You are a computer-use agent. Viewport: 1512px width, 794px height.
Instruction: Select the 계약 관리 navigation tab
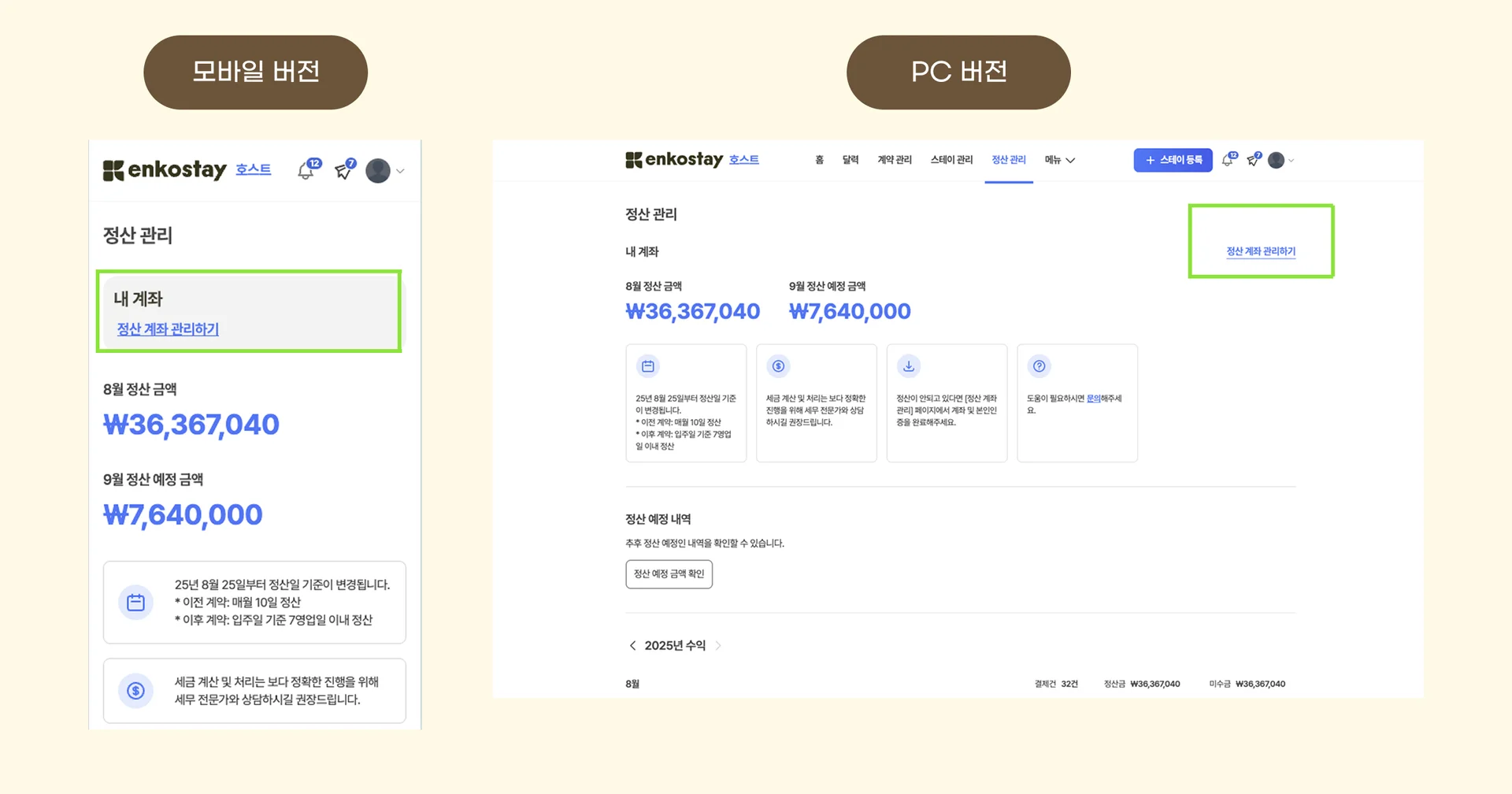pyautogui.click(x=895, y=160)
